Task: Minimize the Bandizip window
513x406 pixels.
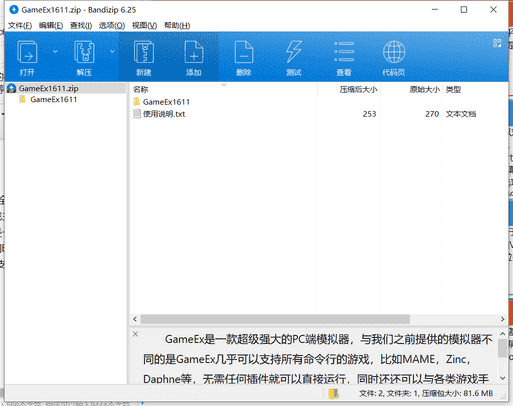Action: (x=435, y=10)
